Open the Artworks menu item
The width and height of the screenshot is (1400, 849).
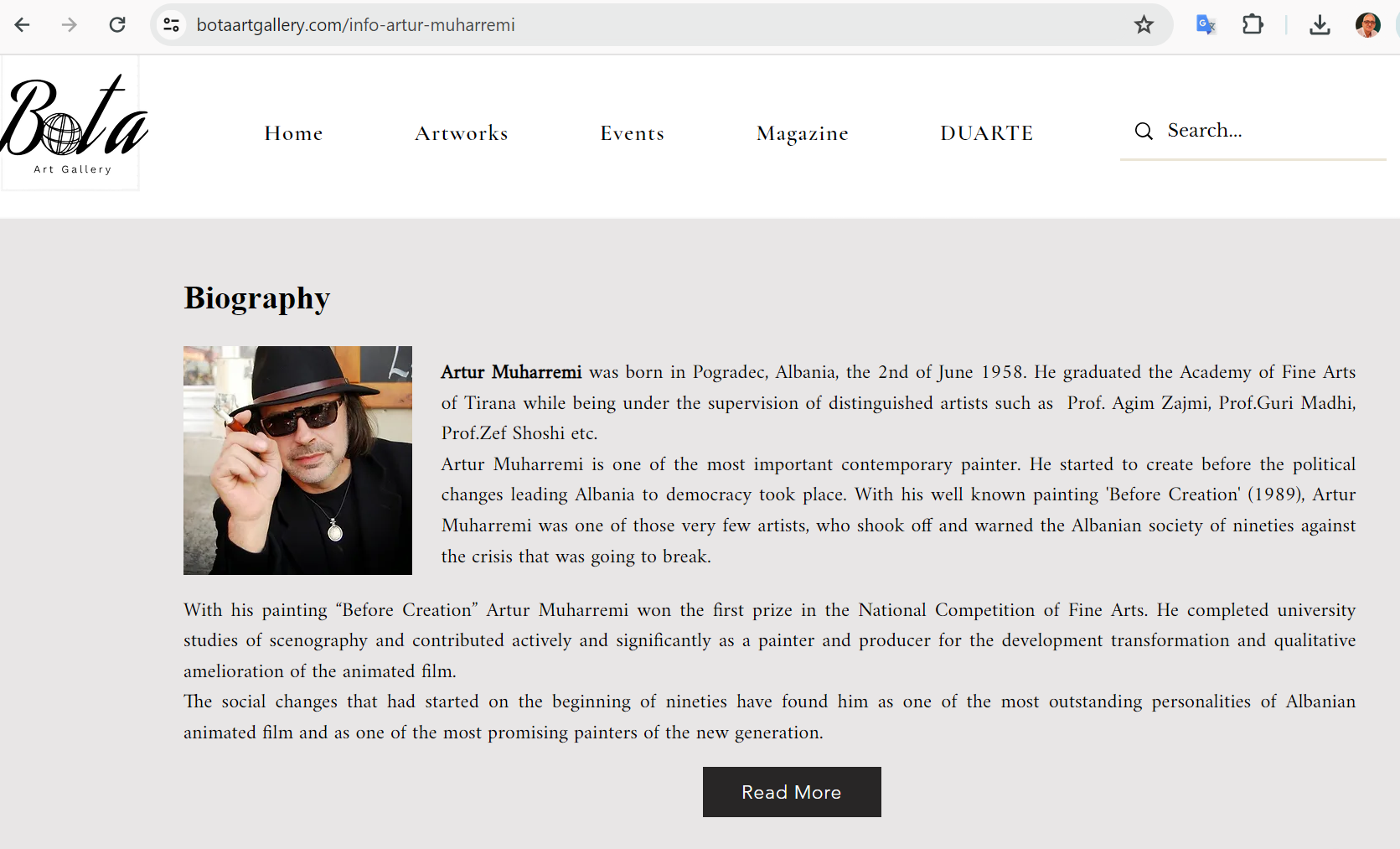(x=462, y=133)
